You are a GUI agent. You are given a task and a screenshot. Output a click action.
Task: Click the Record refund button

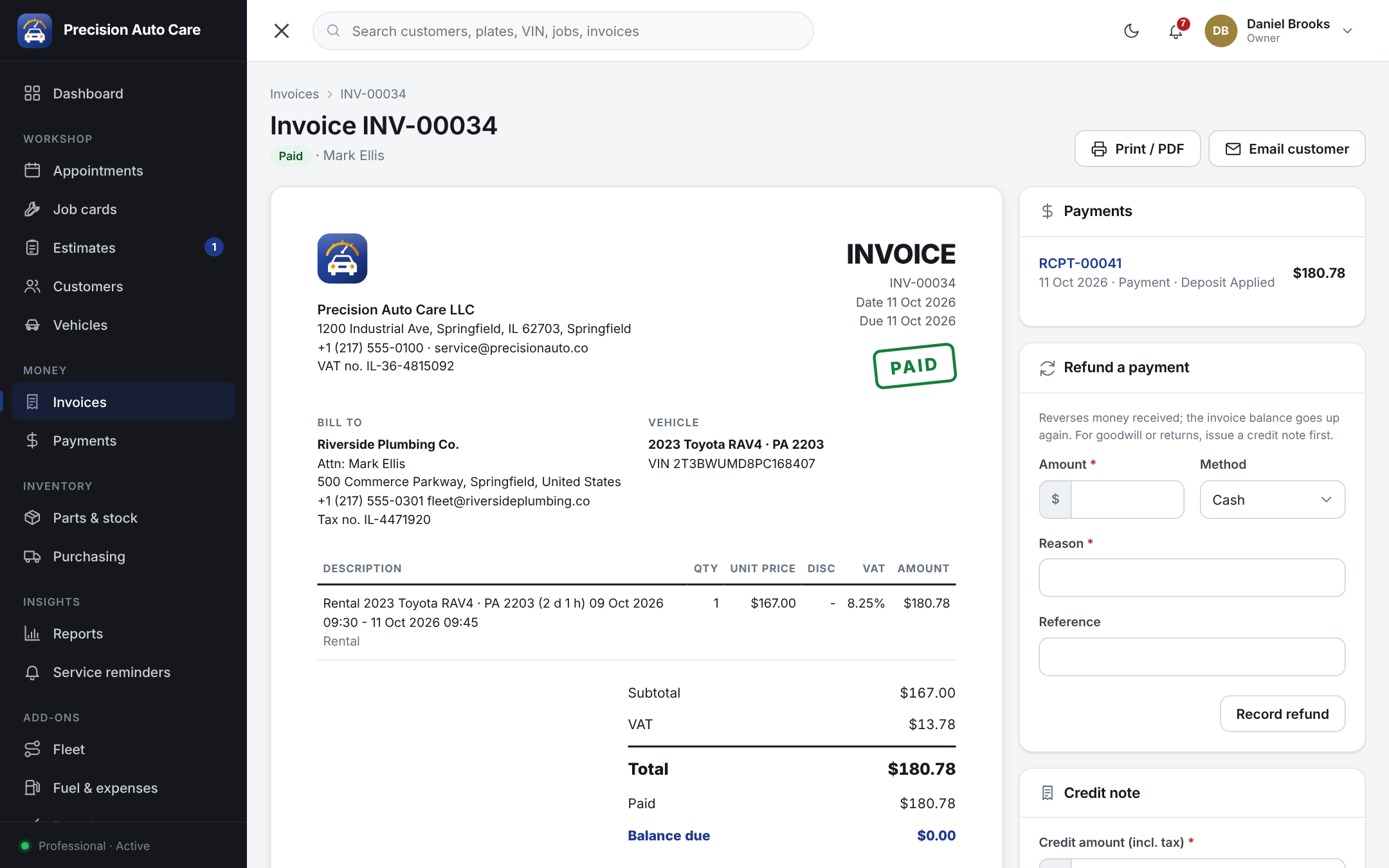point(1282,714)
